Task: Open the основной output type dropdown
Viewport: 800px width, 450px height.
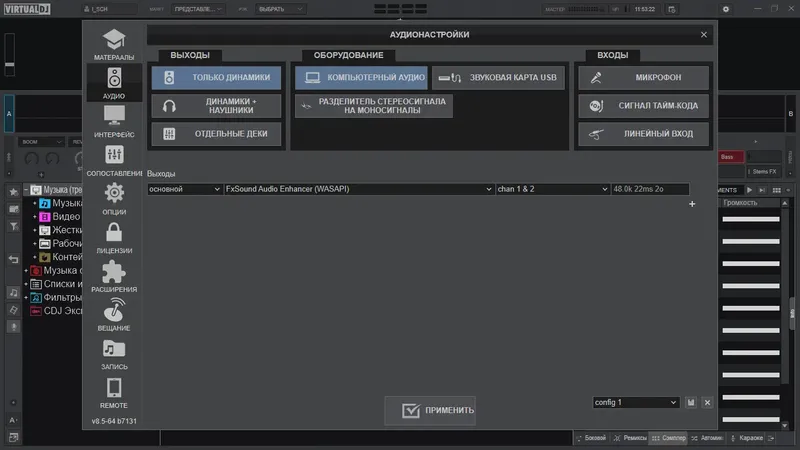Action: [184, 189]
